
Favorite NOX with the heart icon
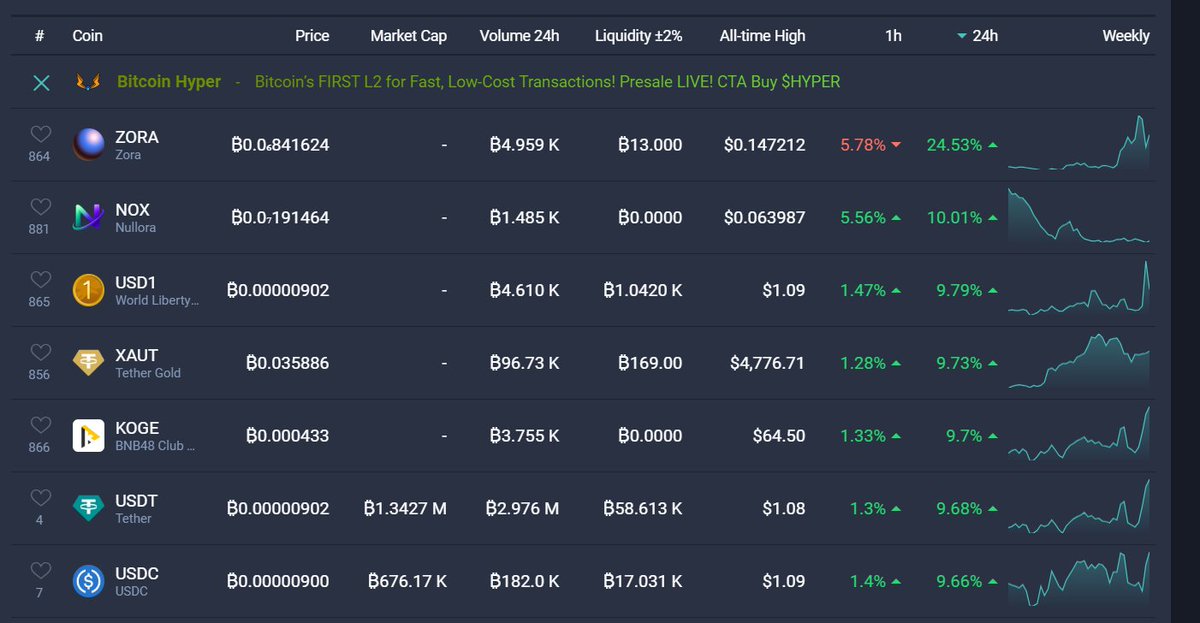click(x=40, y=207)
